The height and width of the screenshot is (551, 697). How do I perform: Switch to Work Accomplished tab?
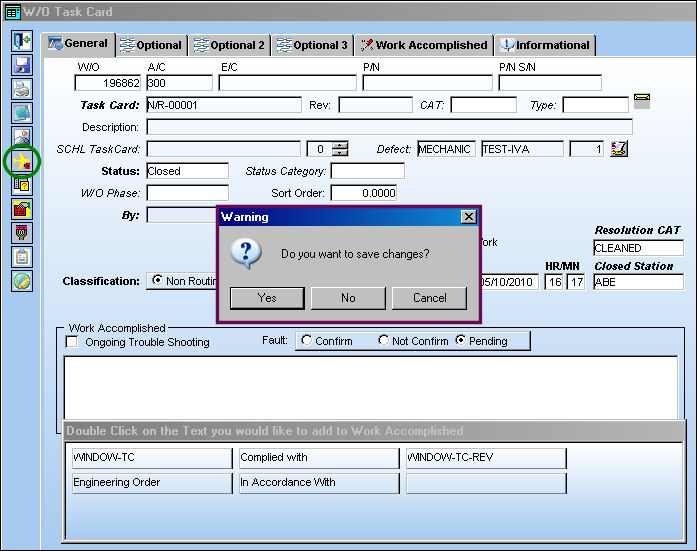(424, 45)
